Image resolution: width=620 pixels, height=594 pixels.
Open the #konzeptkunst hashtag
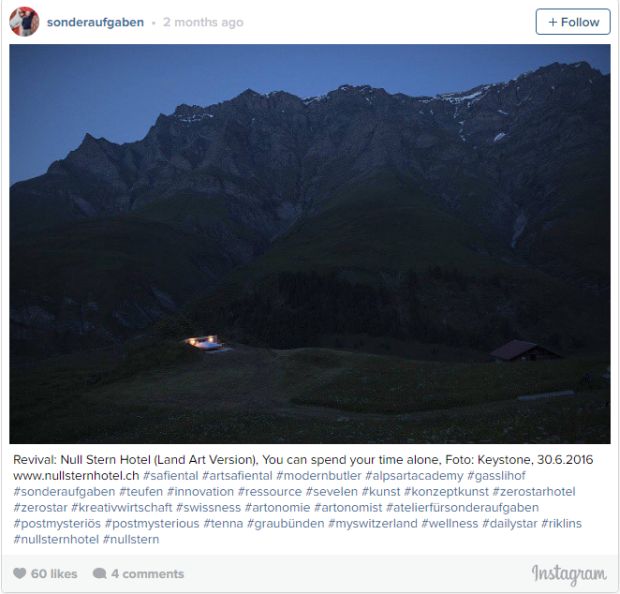pos(446,492)
